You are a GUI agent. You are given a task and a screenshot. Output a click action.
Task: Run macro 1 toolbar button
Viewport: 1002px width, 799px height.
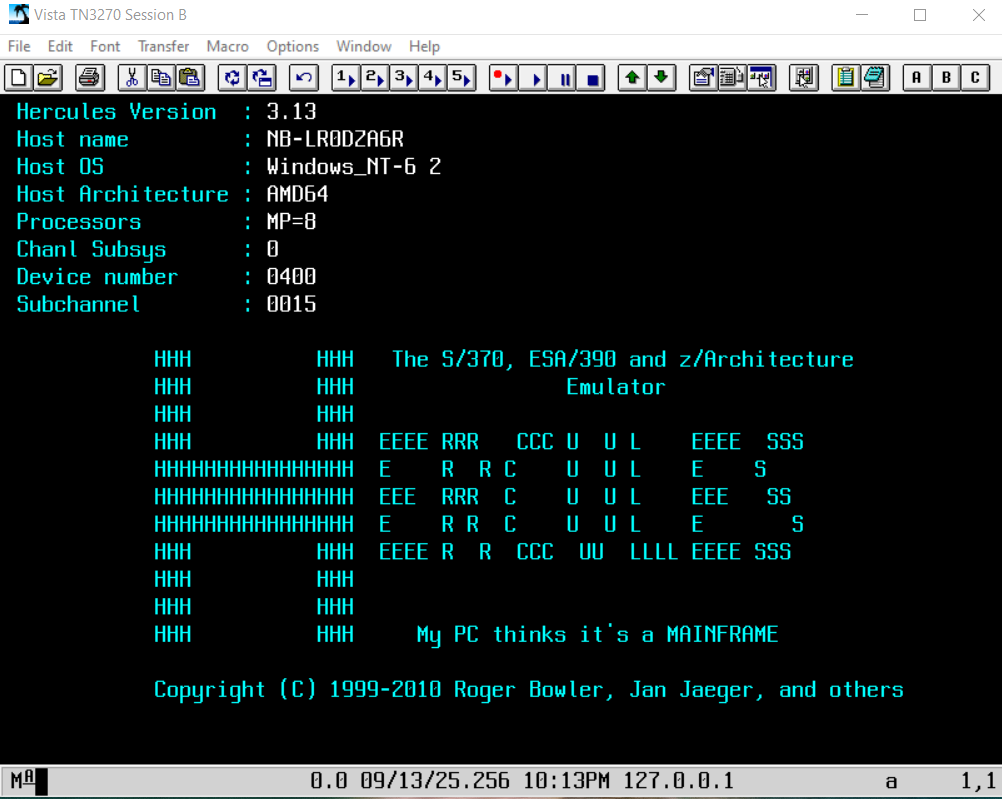pos(346,78)
